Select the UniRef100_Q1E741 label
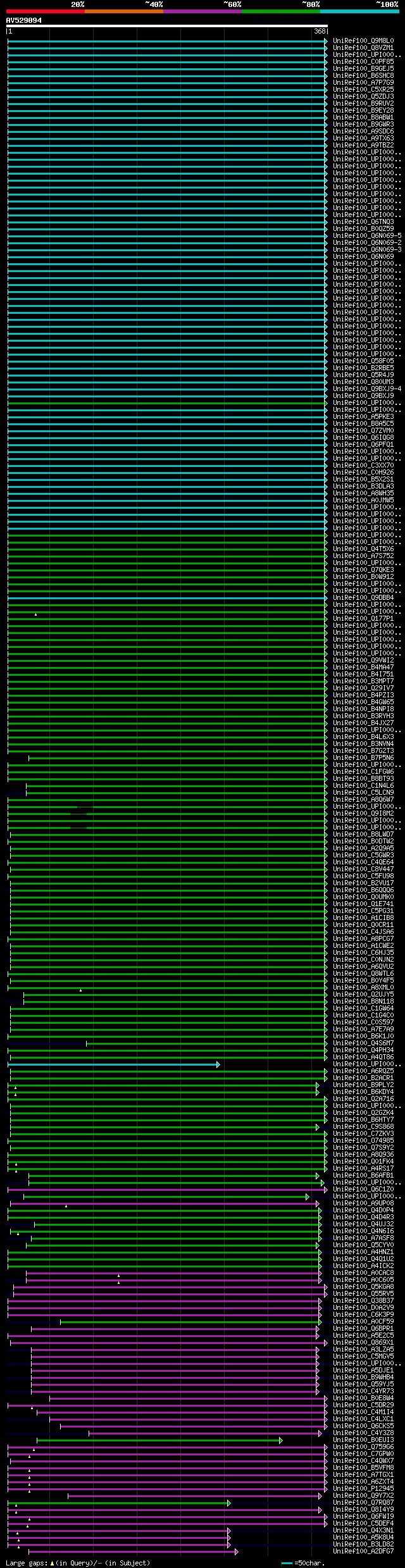Viewport: 405px width, 1568px height. click(363, 904)
